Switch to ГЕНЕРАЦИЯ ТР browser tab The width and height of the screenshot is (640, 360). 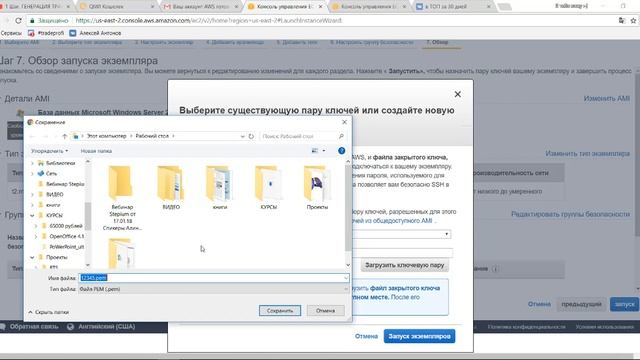click(35, 7)
